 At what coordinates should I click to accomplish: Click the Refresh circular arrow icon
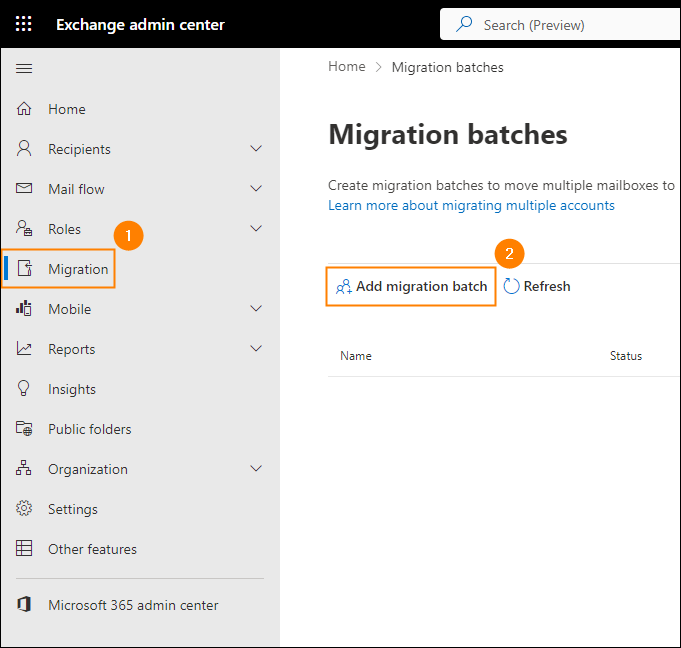(x=511, y=286)
